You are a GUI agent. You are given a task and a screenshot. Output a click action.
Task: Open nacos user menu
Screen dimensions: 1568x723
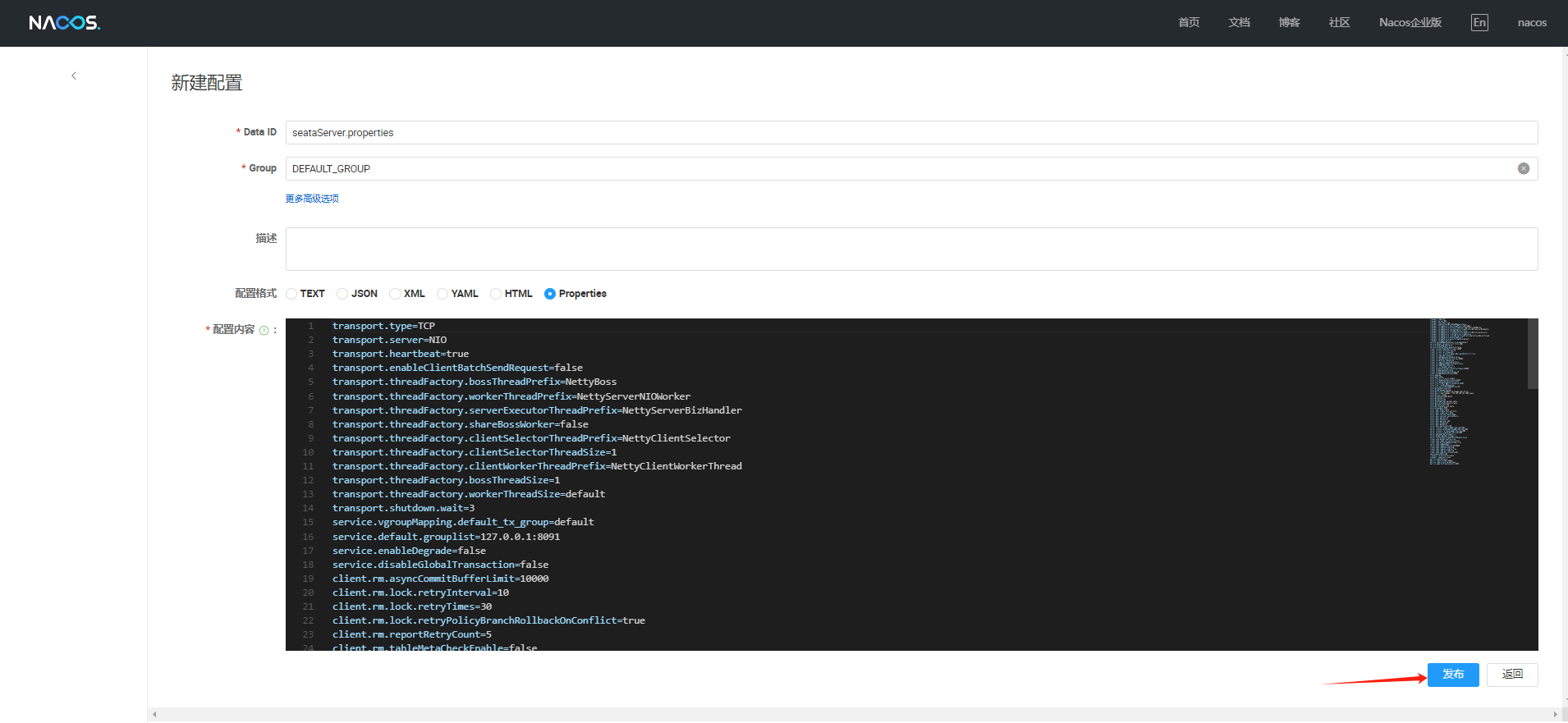(1532, 22)
